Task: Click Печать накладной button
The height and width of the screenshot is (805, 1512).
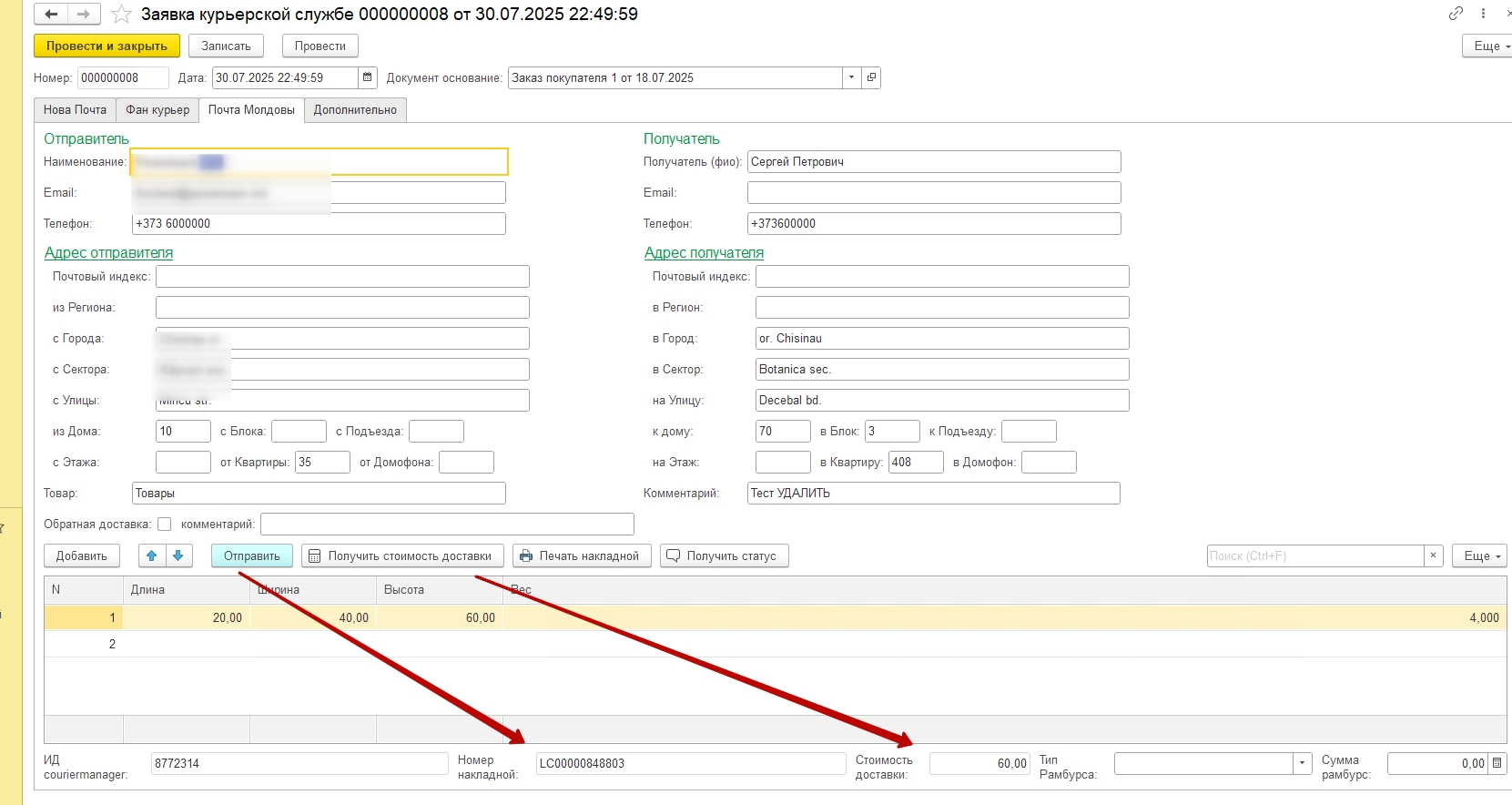Action: click(x=582, y=555)
